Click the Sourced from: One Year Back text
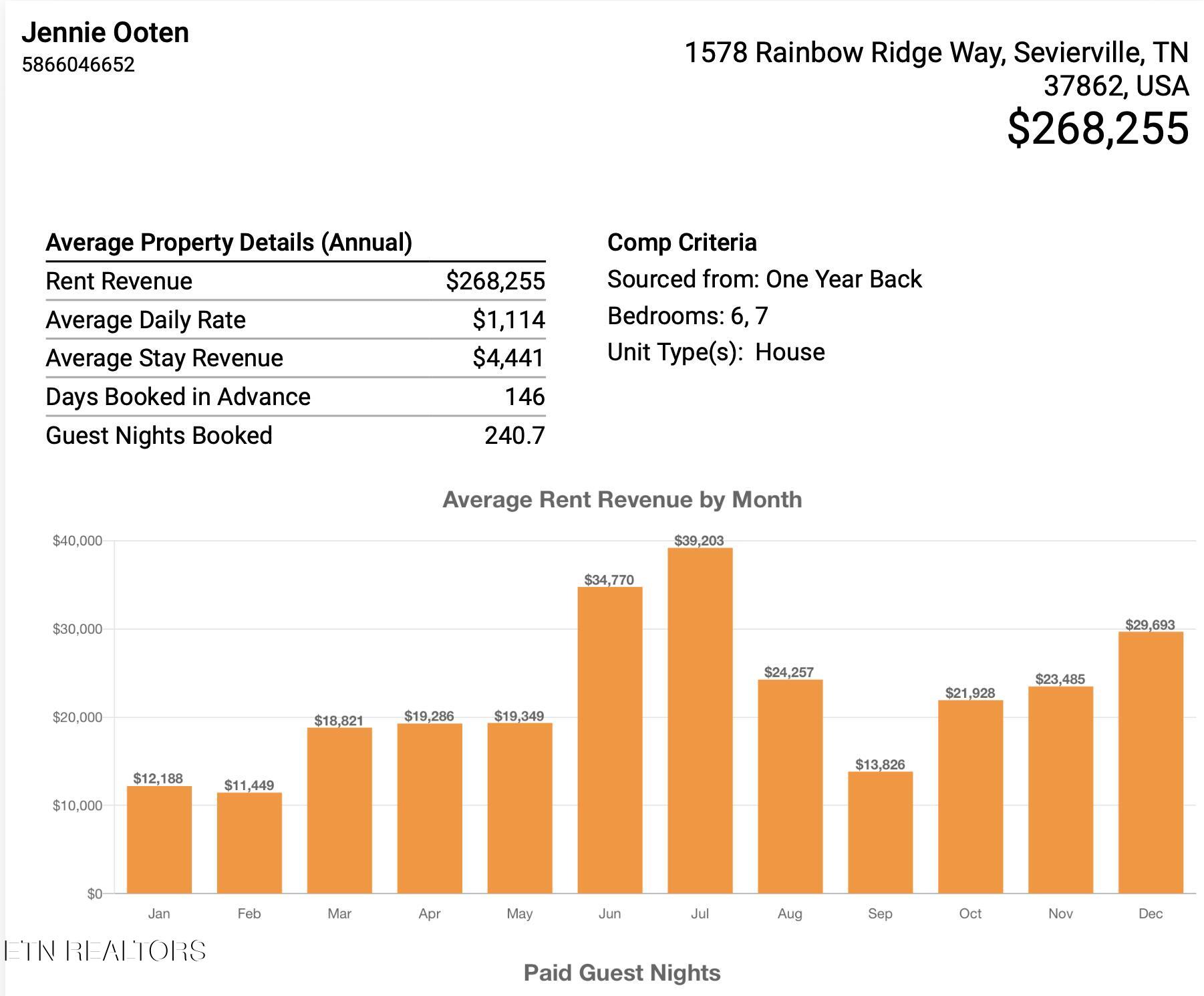Viewport: 1204px width, 996px height. [x=764, y=279]
